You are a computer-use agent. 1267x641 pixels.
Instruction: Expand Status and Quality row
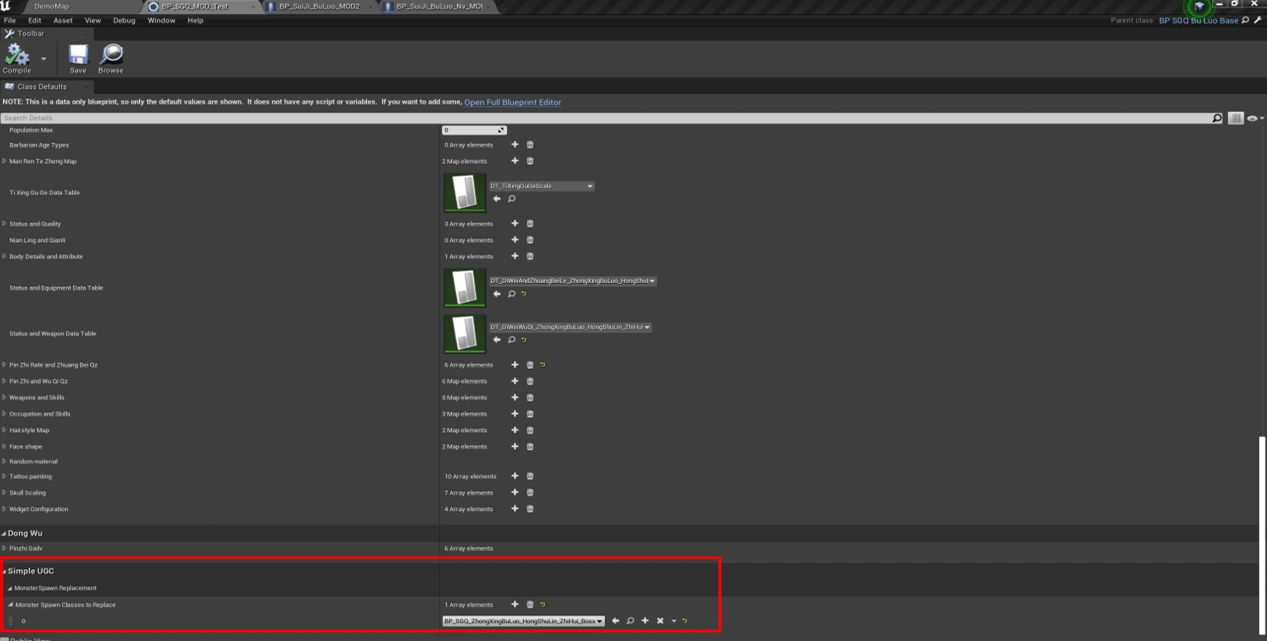[4, 224]
